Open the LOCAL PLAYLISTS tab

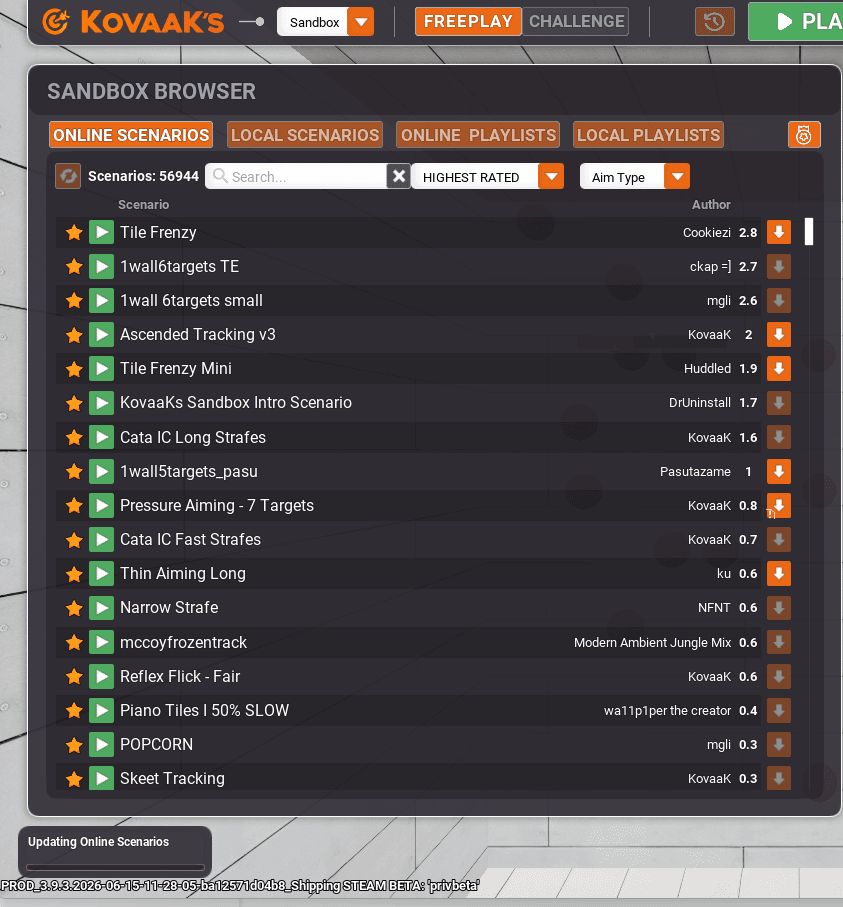coord(648,135)
